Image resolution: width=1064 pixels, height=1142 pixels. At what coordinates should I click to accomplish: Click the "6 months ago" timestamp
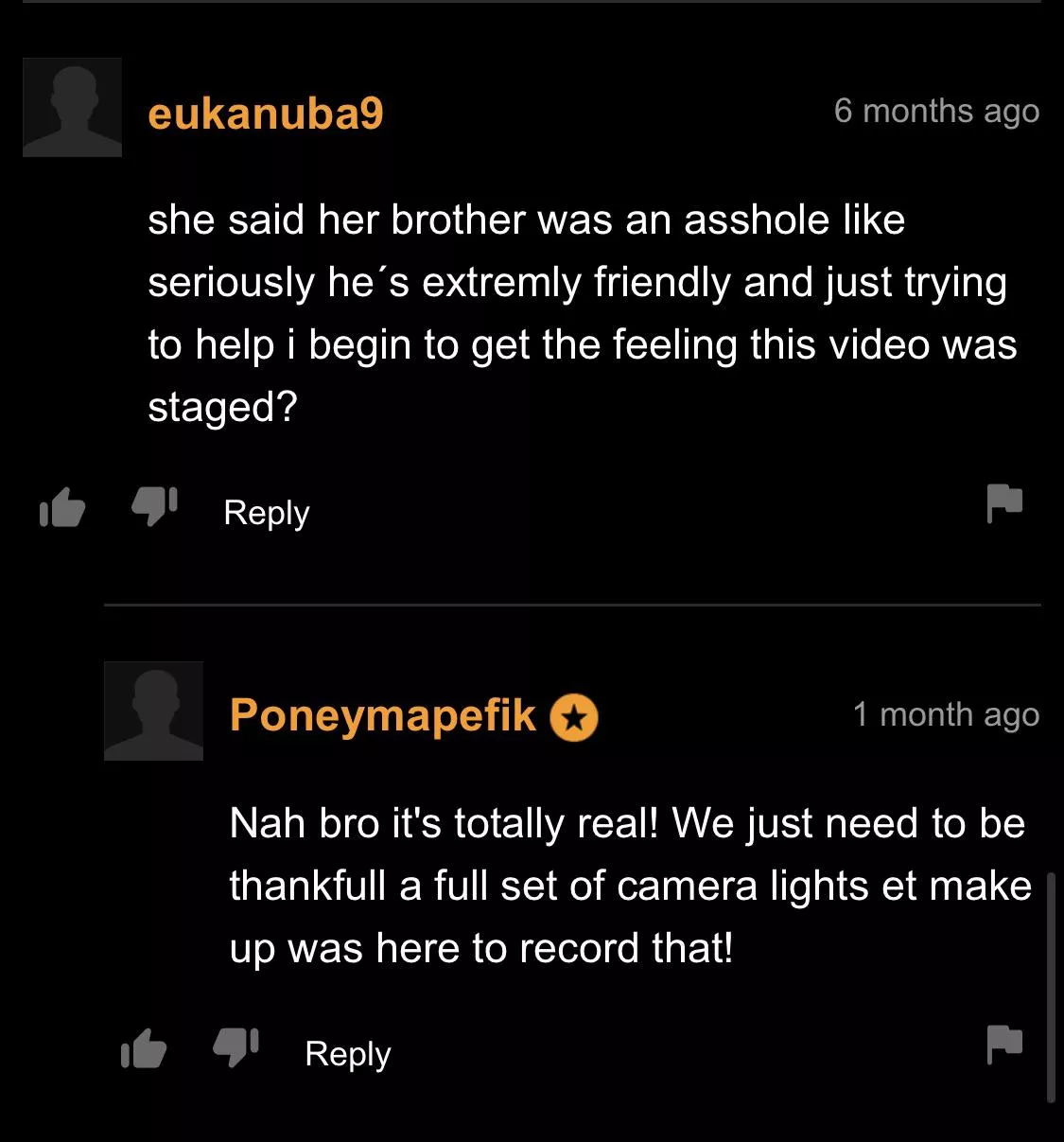[x=936, y=112]
